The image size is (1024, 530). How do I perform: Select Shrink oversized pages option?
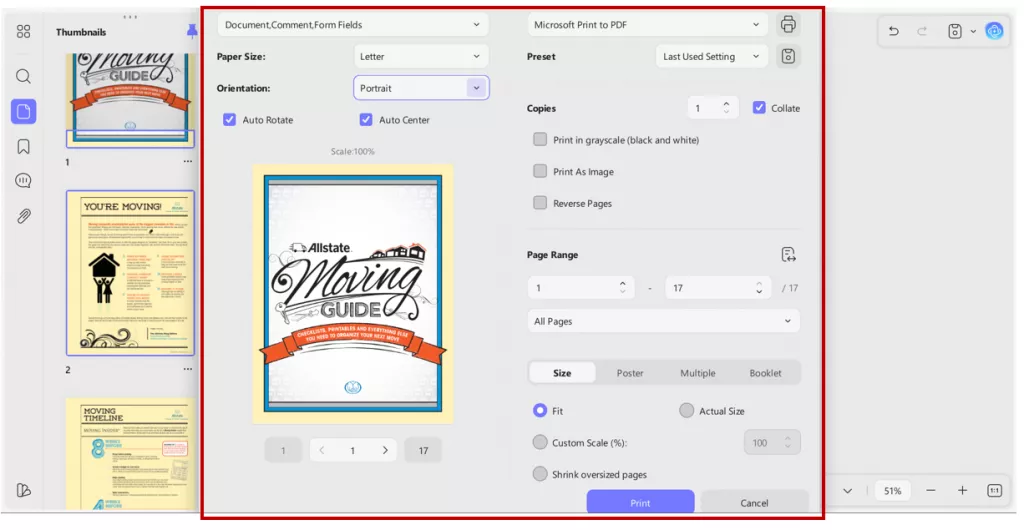(539, 474)
